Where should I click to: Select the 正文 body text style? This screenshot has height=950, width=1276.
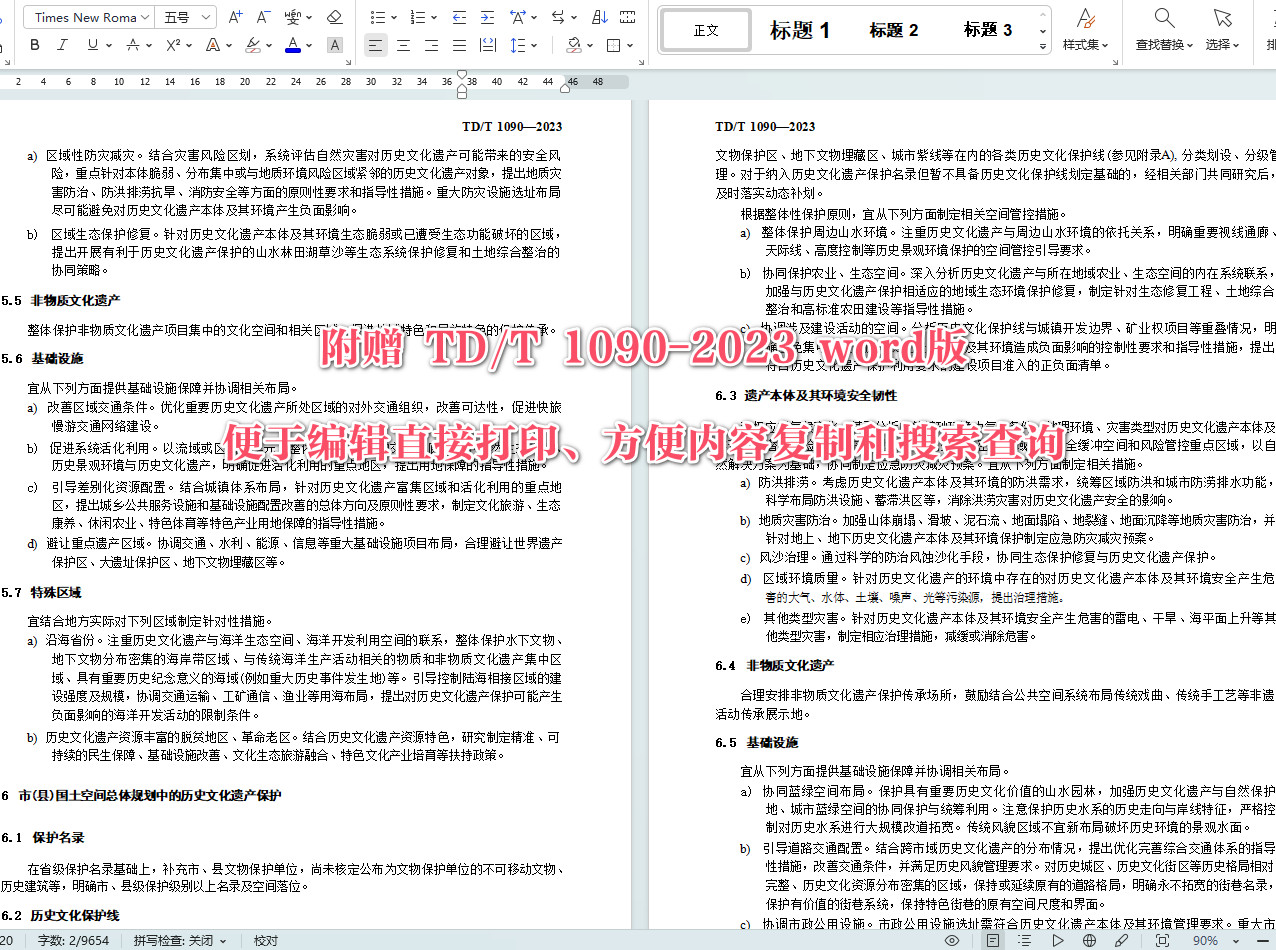[x=705, y=30]
